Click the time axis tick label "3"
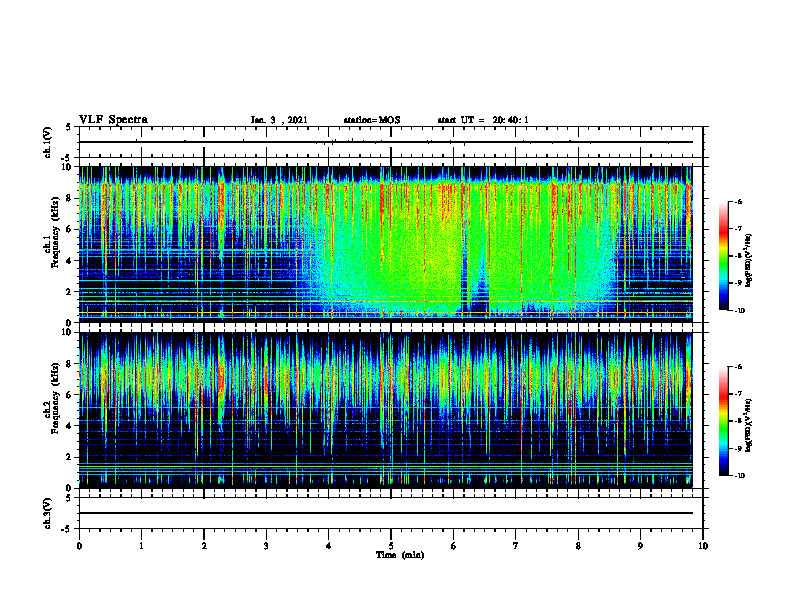This screenshot has width=792, height=612. point(266,546)
